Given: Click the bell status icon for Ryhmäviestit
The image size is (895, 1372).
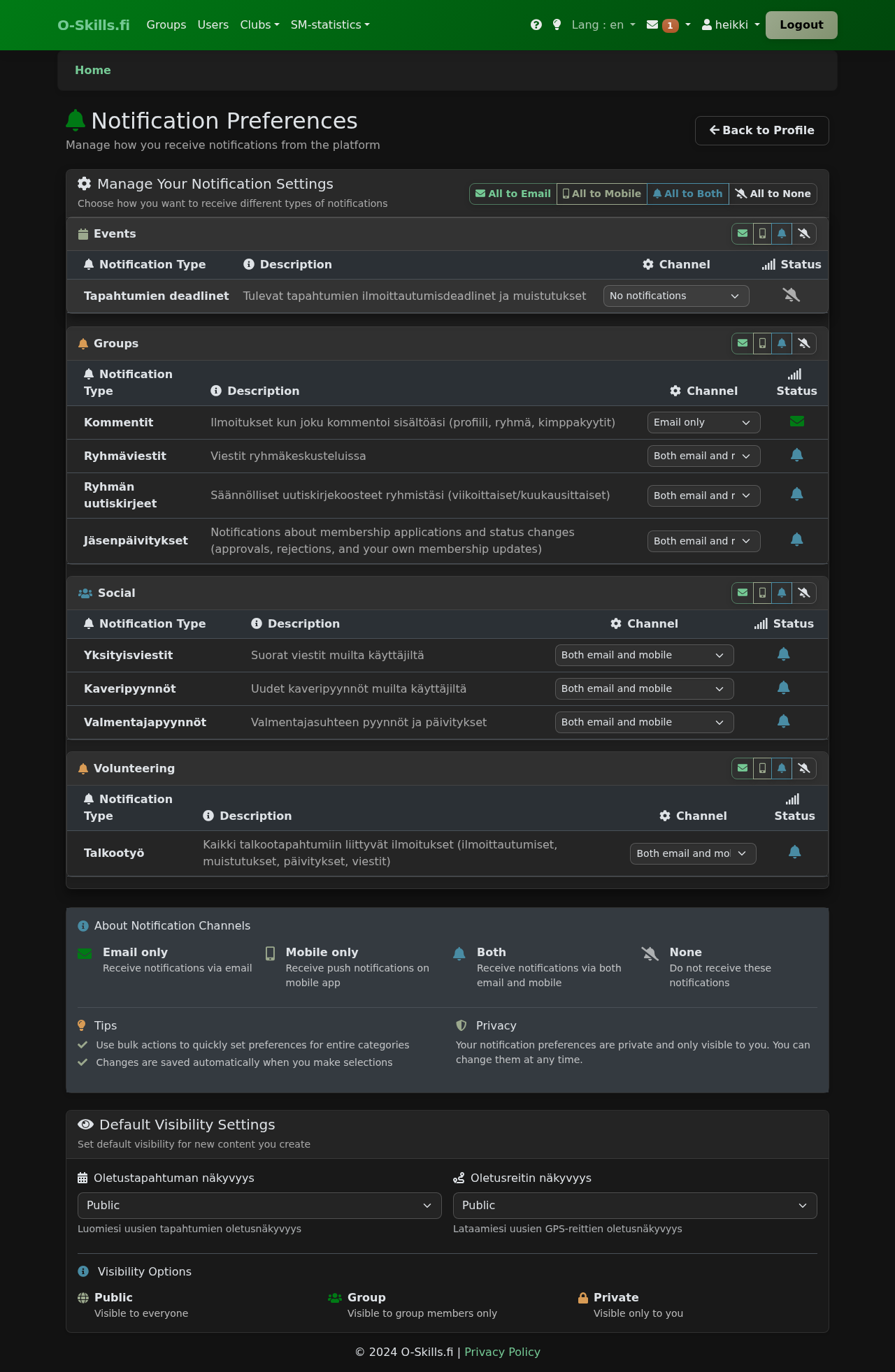Looking at the screenshot, I should 796,455.
